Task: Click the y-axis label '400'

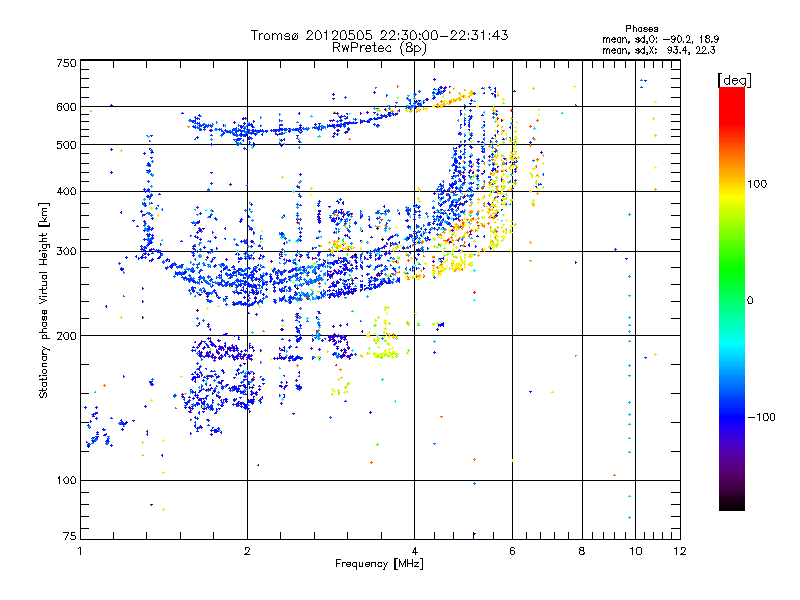Action: click(66, 192)
